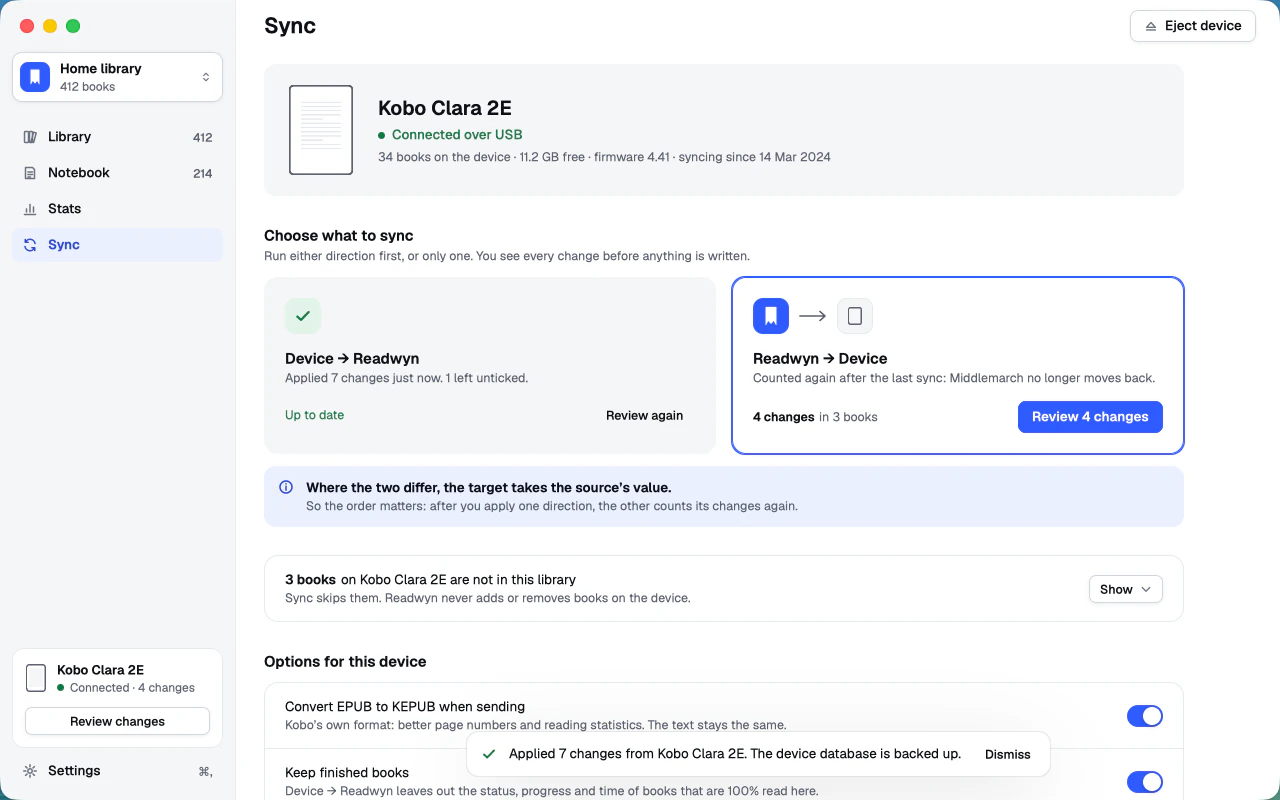The image size is (1280, 800).
Task: Click the Library books icon in sidebar
Action: pos(30,137)
